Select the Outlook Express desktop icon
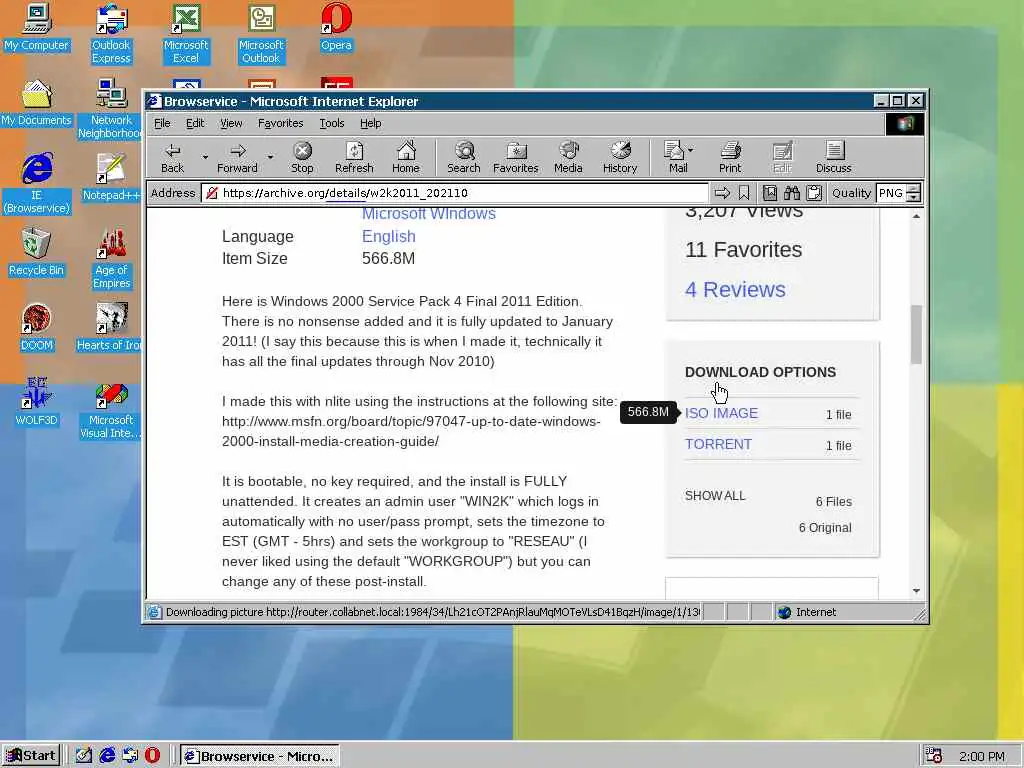Screen dimensions: 1024x768 111,34
